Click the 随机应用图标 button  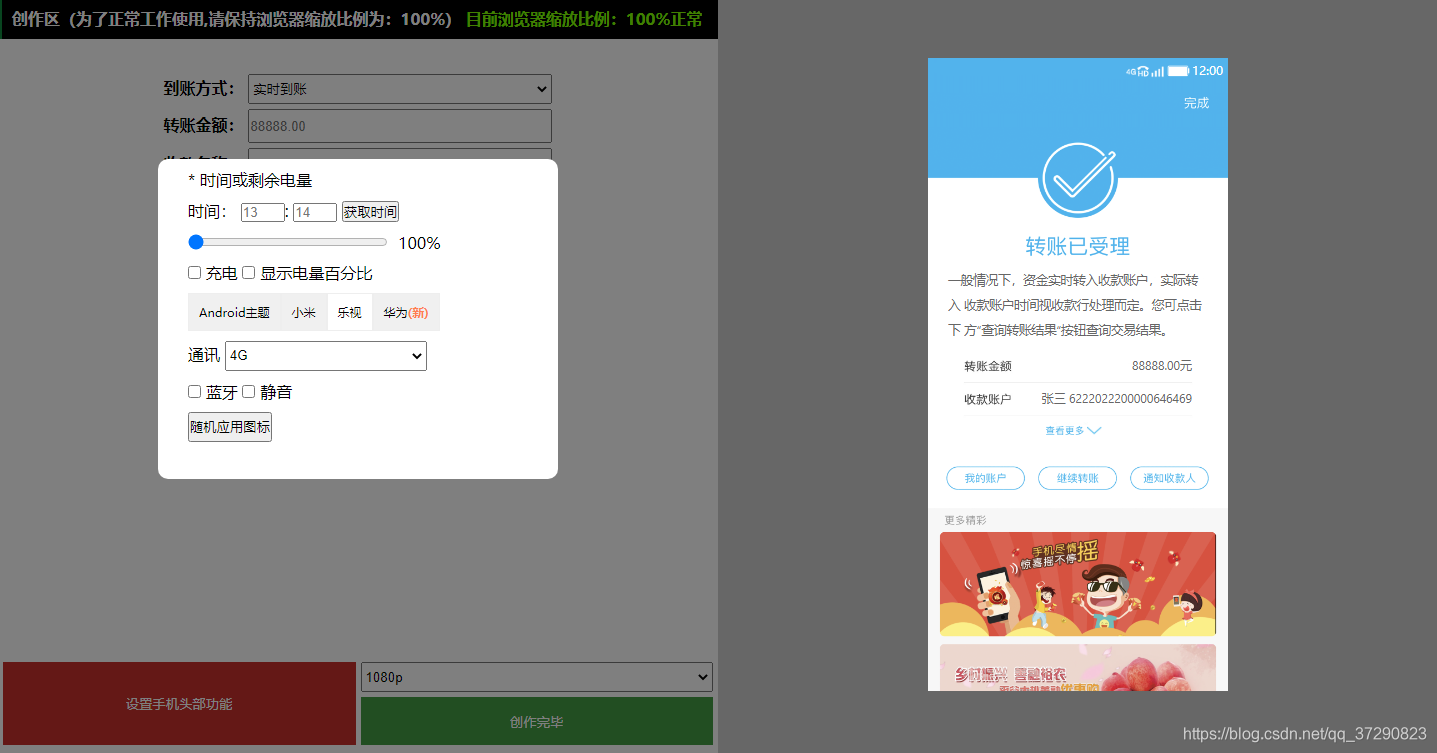point(230,427)
